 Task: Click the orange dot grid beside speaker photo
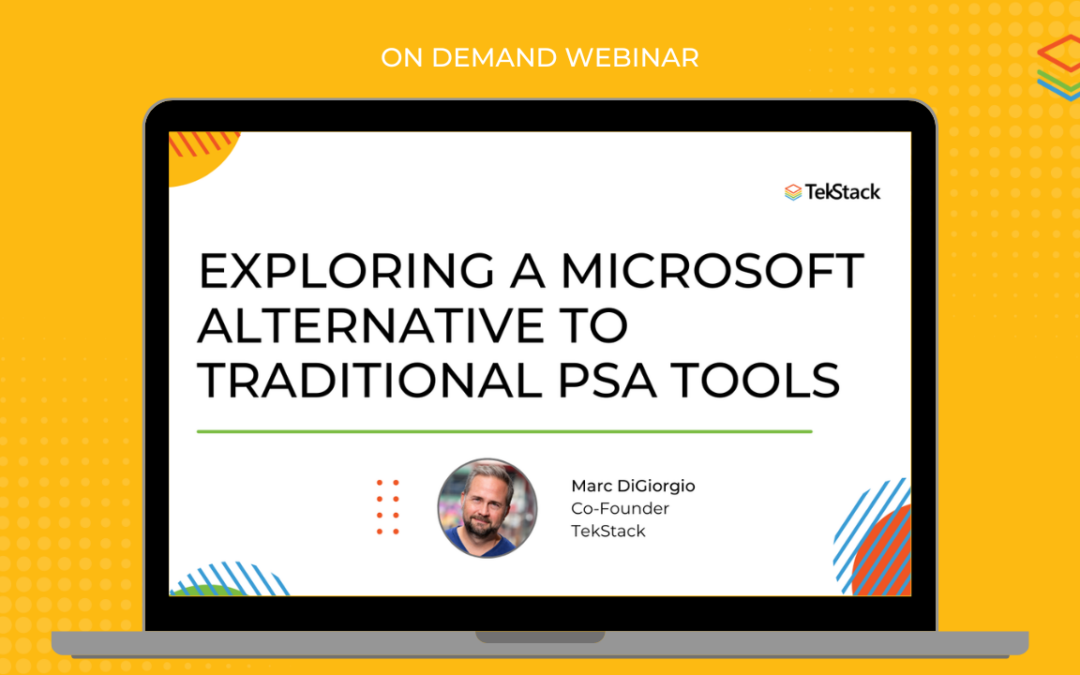(x=388, y=507)
